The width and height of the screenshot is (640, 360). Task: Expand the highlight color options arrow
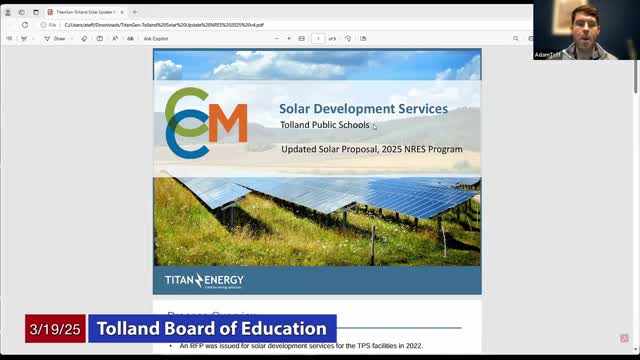(33, 38)
